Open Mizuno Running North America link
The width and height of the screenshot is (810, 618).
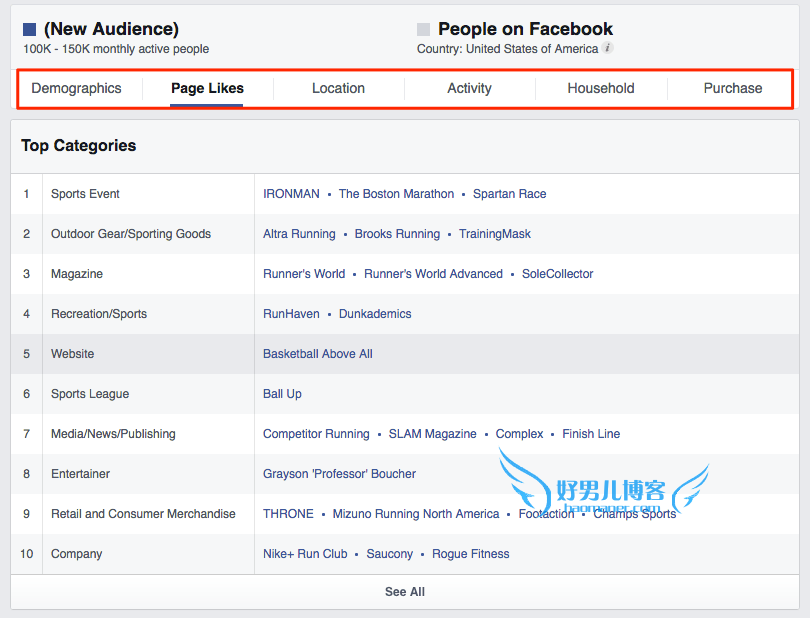416,514
